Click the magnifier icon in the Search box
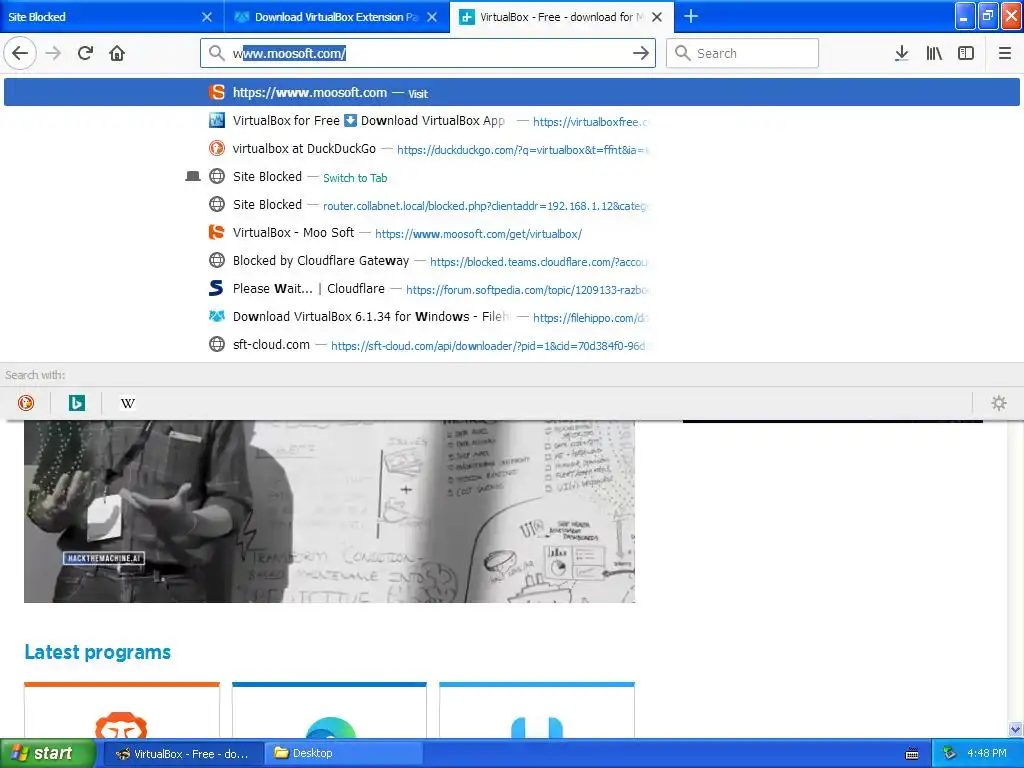This screenshot has height=768, width=1024. 682,53
